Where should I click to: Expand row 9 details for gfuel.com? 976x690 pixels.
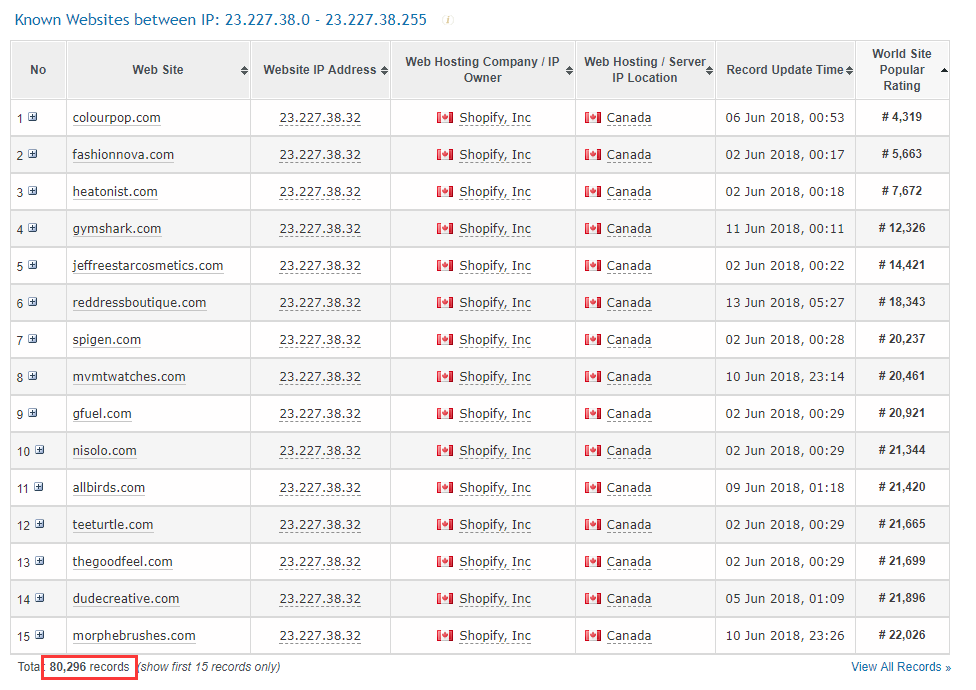pyautogui.click(x=32, y=413)
